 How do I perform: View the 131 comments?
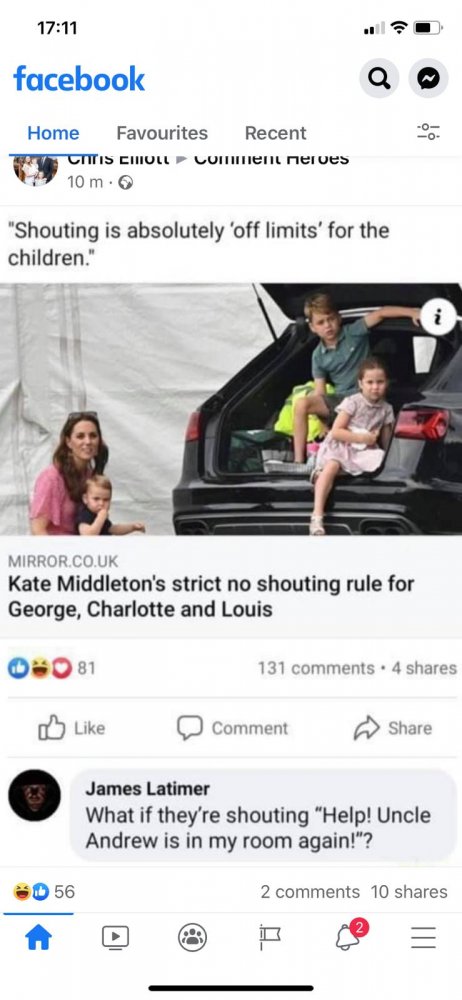tap(316, 668)
